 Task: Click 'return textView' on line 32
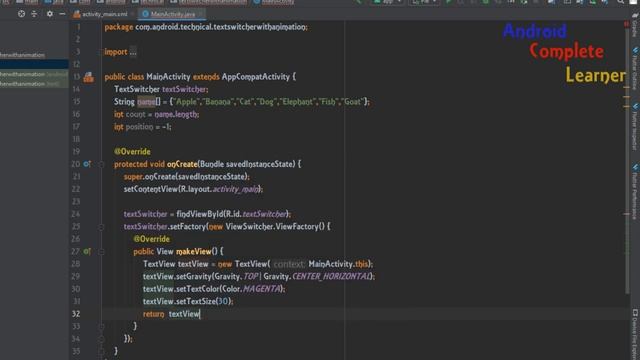click(x=171, y=314)
